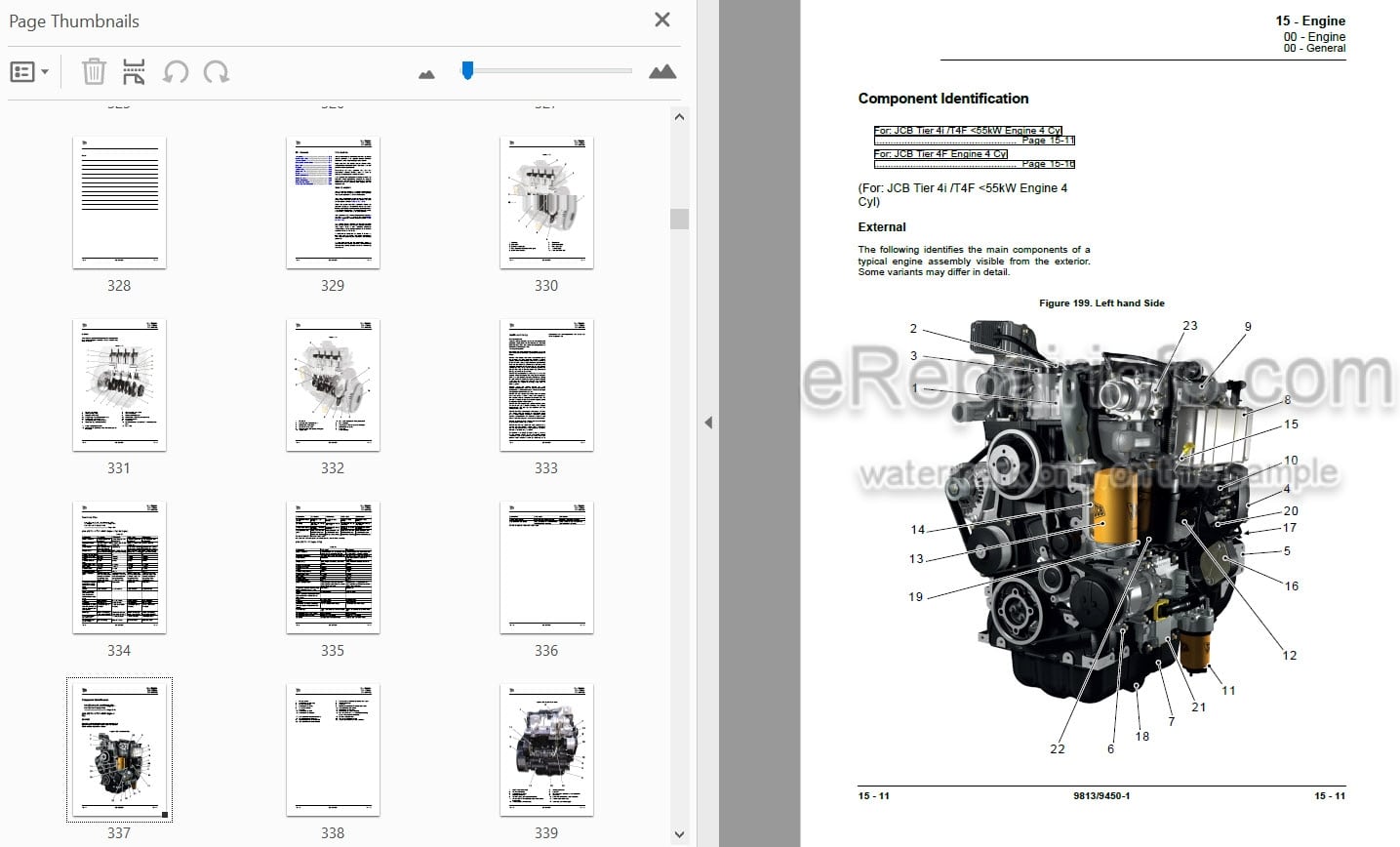The width and height of the screenshot is (1400, 847).
Task: Close the Page Thumbnails panel
Action: [x=662, y=20]
